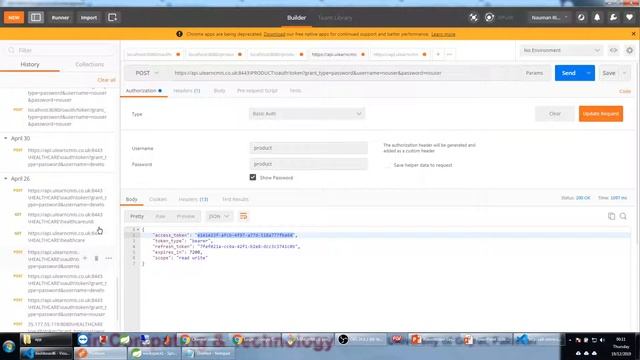The height and width of the screenshot is (360, 640).
Task: Open notifications bell icon
Action: point(597,18)
